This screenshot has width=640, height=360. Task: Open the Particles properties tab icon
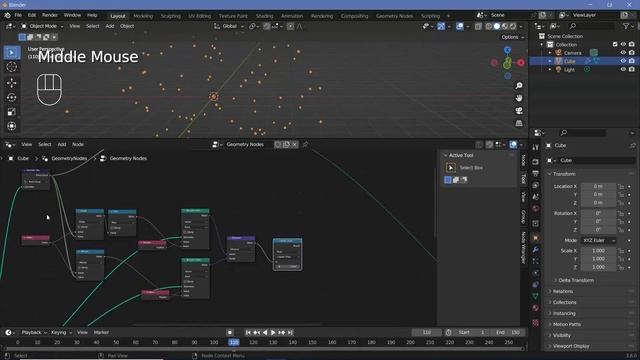click(x=536, y=261)
